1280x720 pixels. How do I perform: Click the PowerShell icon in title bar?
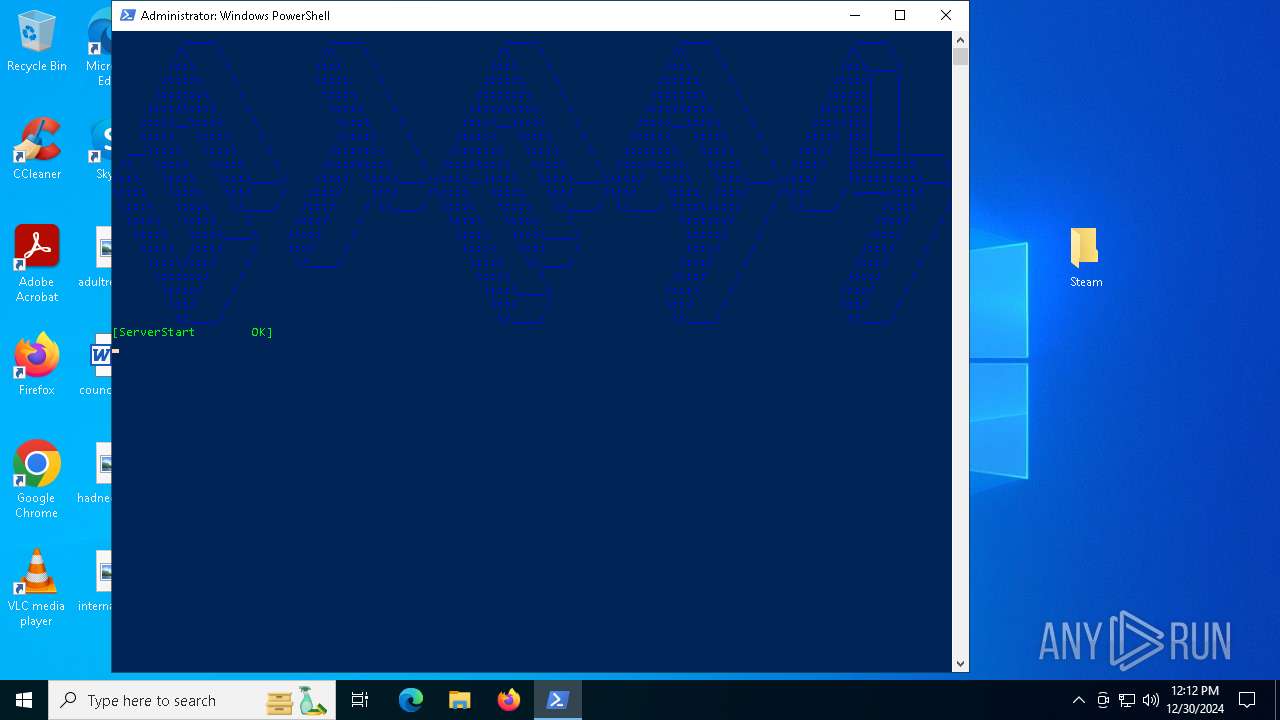(127, 15)
